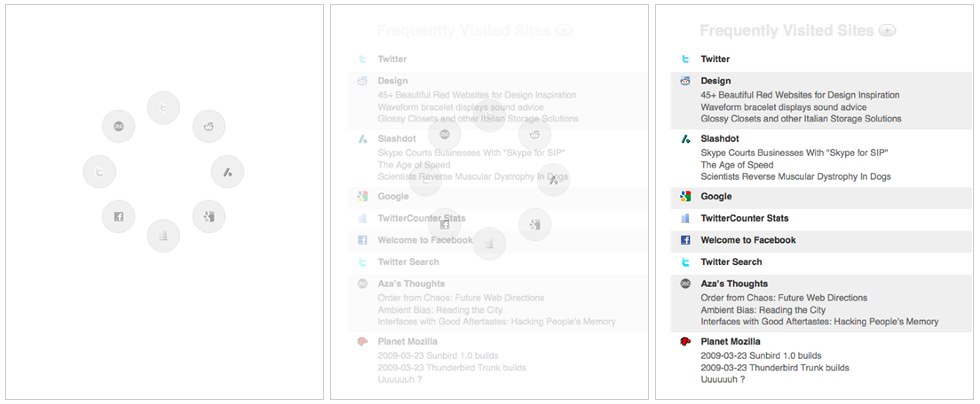Click the Slashdot favicon in right panel list
Viewport: 980px width, 404px height.
[x=685, y=139]
